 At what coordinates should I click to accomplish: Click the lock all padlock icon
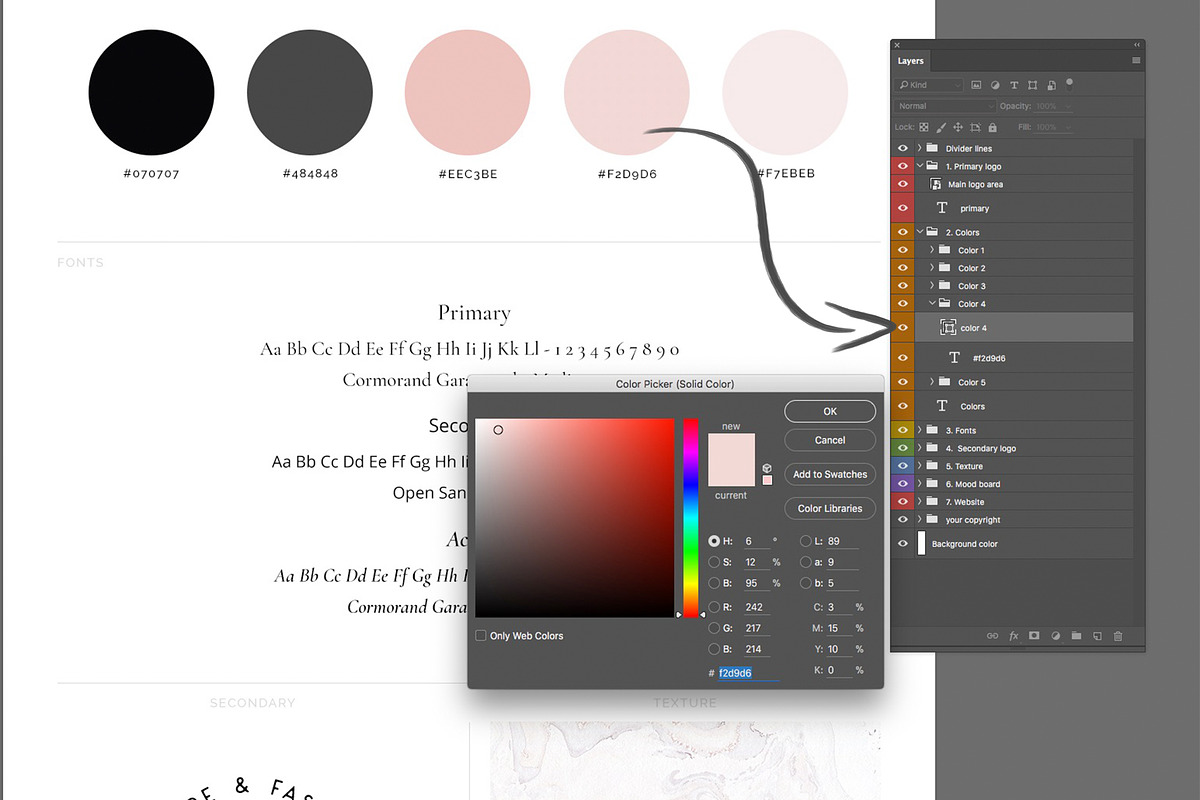click(x=992, y=128)
